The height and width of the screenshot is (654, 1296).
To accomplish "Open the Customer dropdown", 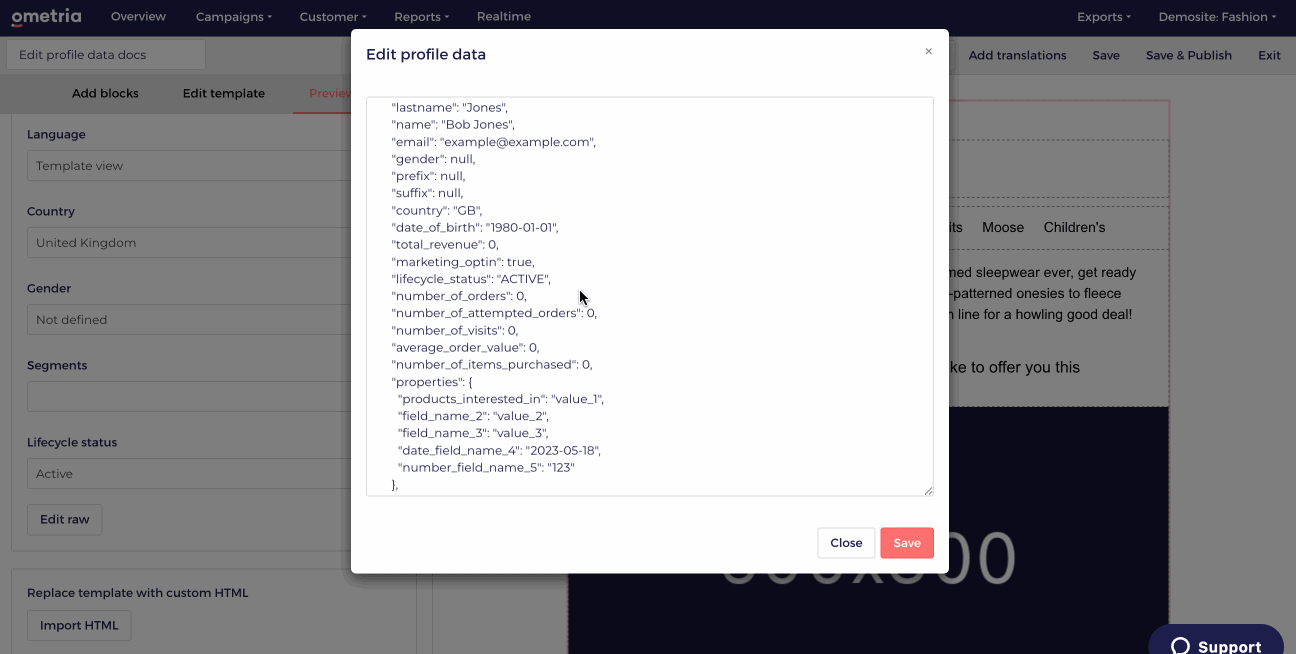I will [332, 16].
